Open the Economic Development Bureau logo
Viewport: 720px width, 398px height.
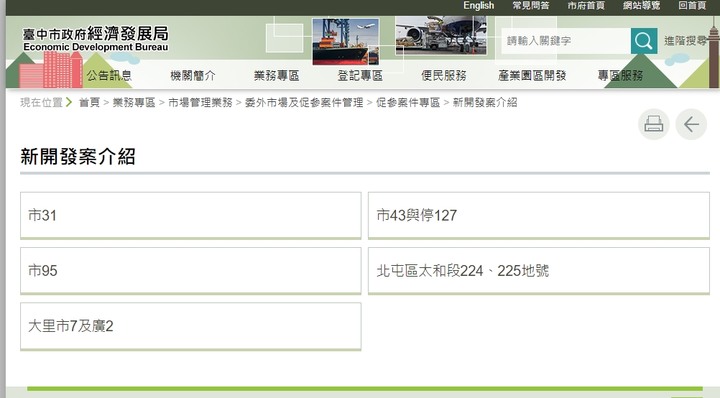pyautogui.click(x=96, y=39)
